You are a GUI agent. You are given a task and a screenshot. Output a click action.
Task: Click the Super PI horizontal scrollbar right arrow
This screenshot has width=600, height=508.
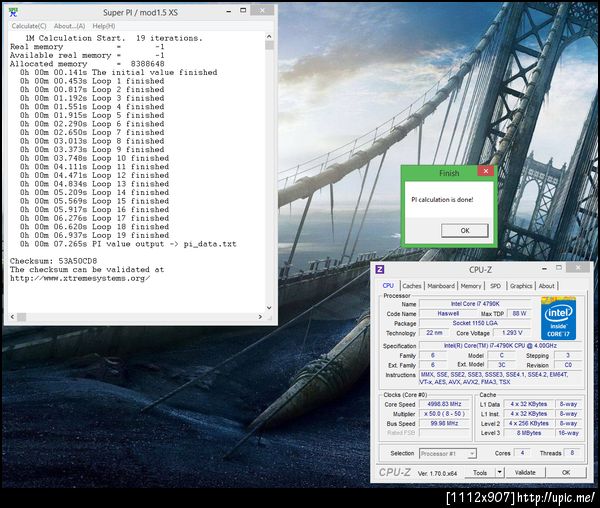(x=260, y=317)
